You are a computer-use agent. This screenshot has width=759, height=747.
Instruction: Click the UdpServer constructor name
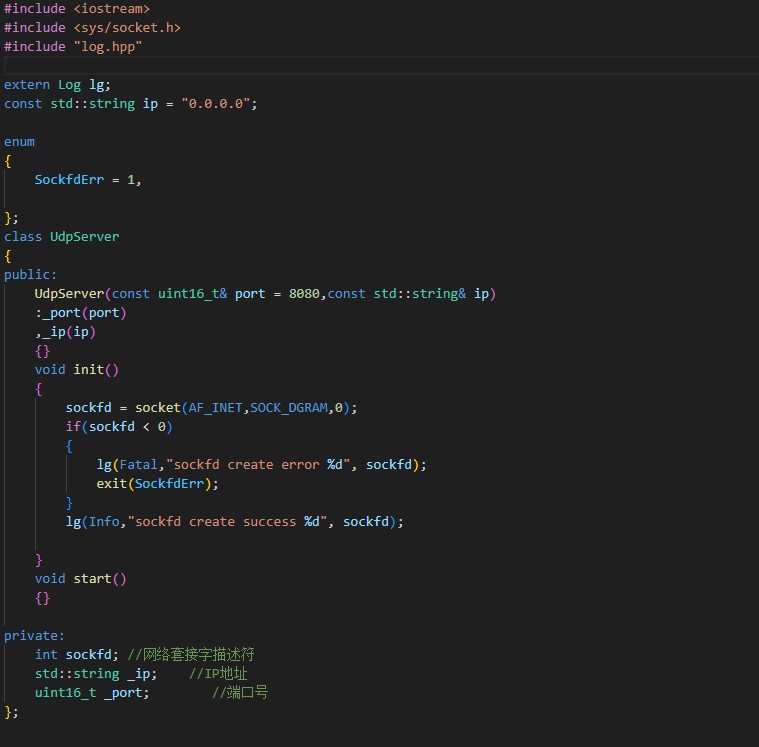(69, 294)
